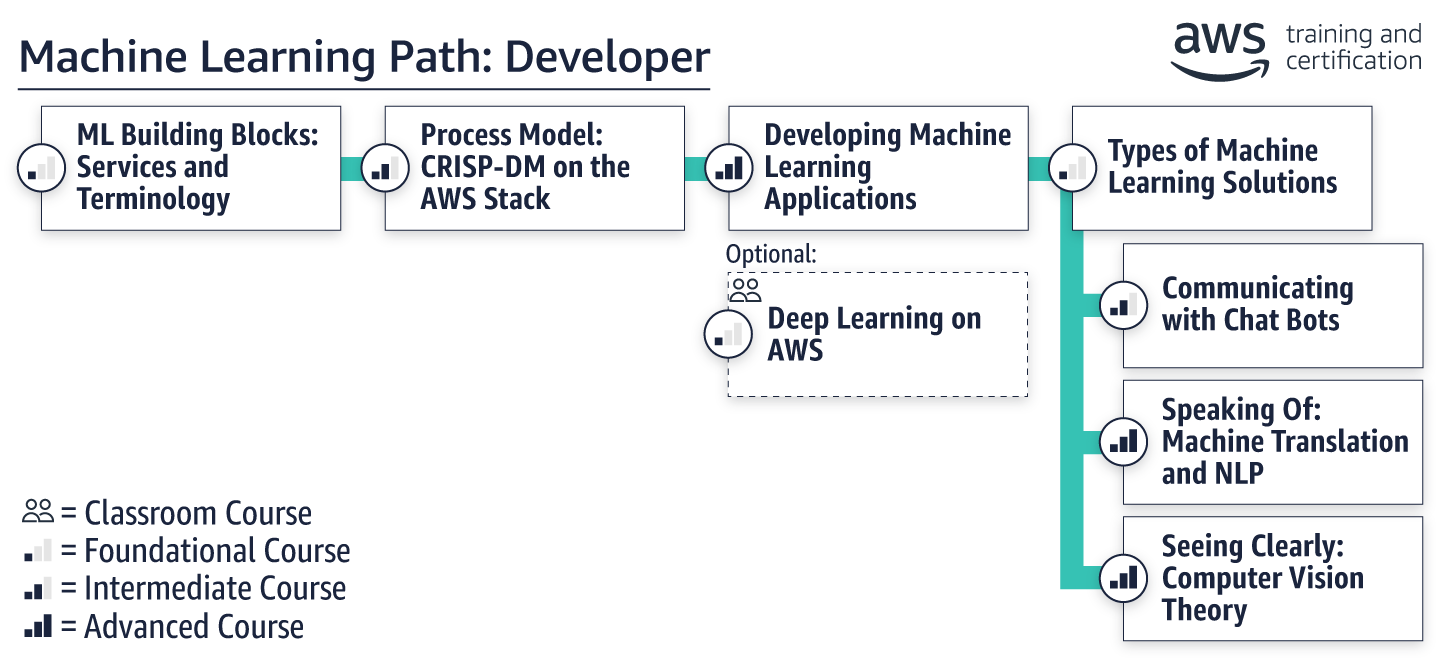Open Types of Machine Learning Solutions course

coord(1222,168)
